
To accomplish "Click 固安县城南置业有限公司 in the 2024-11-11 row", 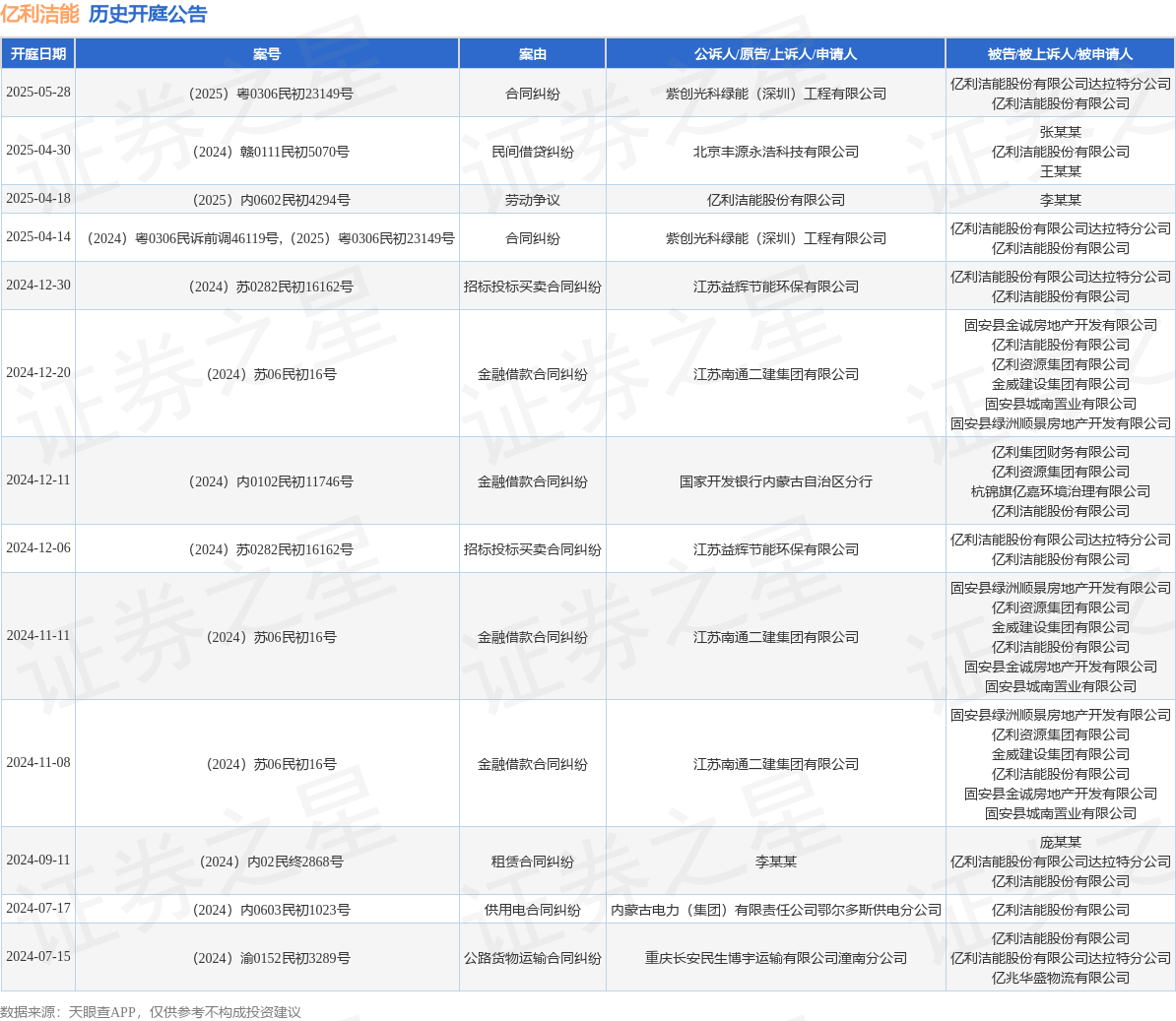I will [1061, 686].
